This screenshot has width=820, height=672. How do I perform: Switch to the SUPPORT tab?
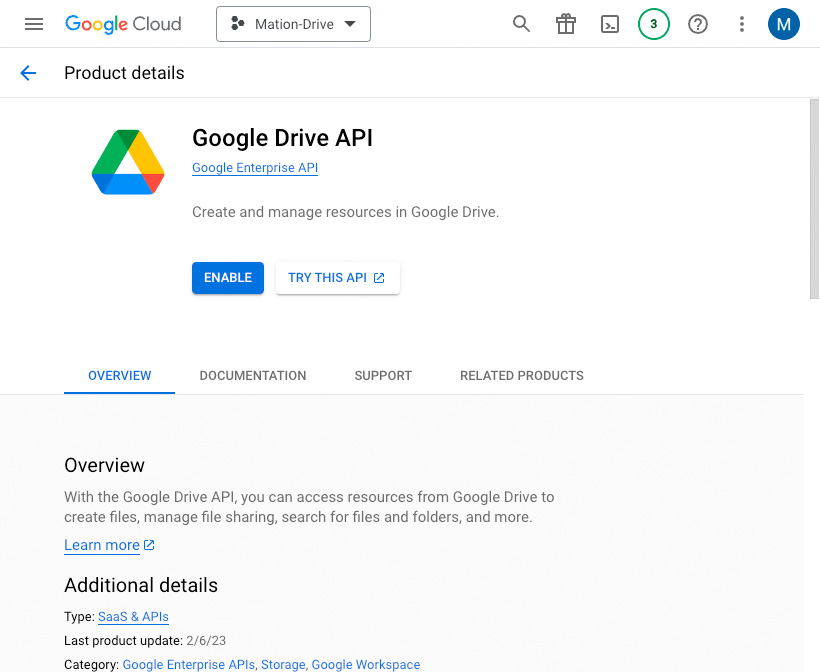pyautogui.click(x=383, y=375)
